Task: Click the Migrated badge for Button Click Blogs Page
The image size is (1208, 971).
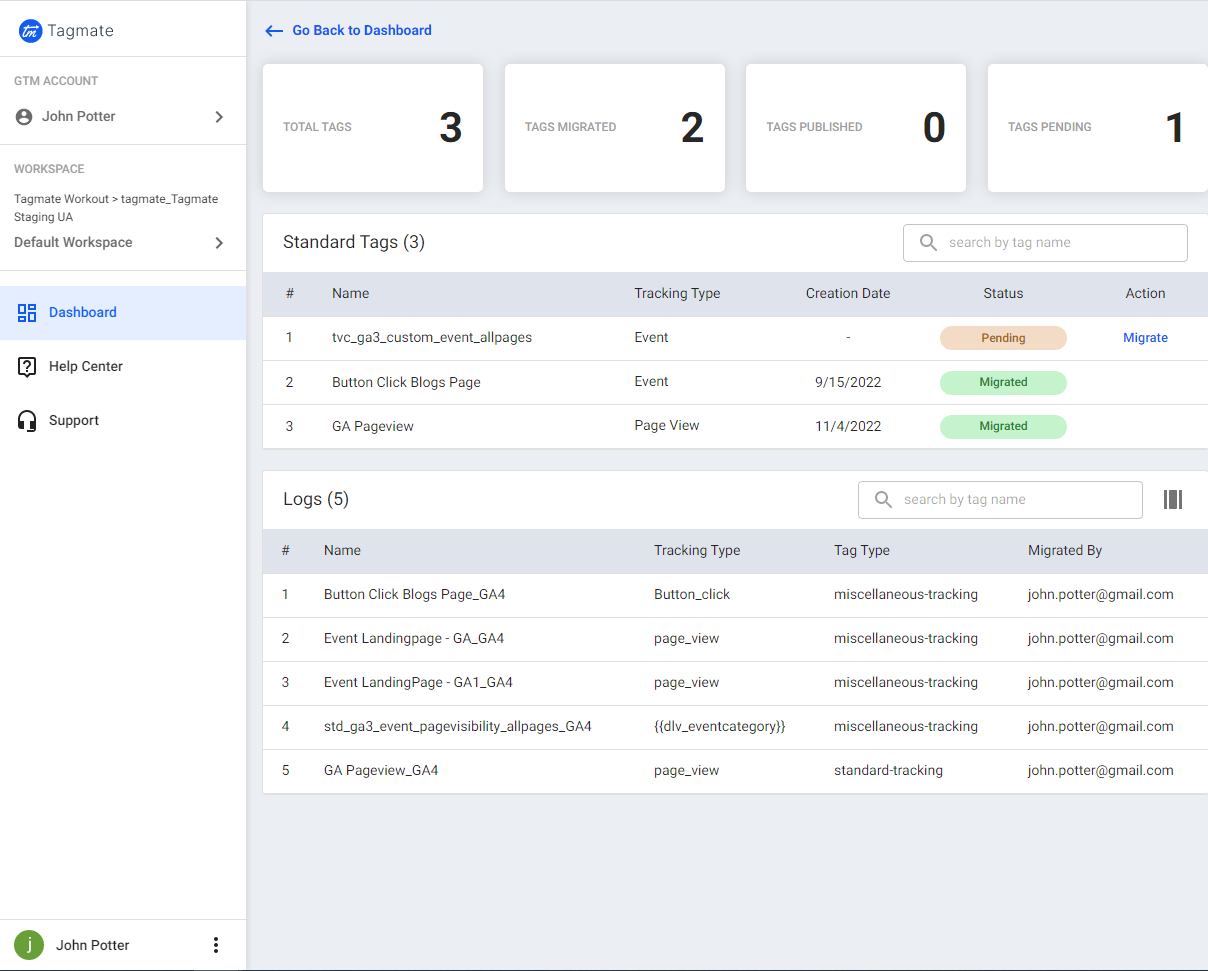Action: tap(1003, 382)
